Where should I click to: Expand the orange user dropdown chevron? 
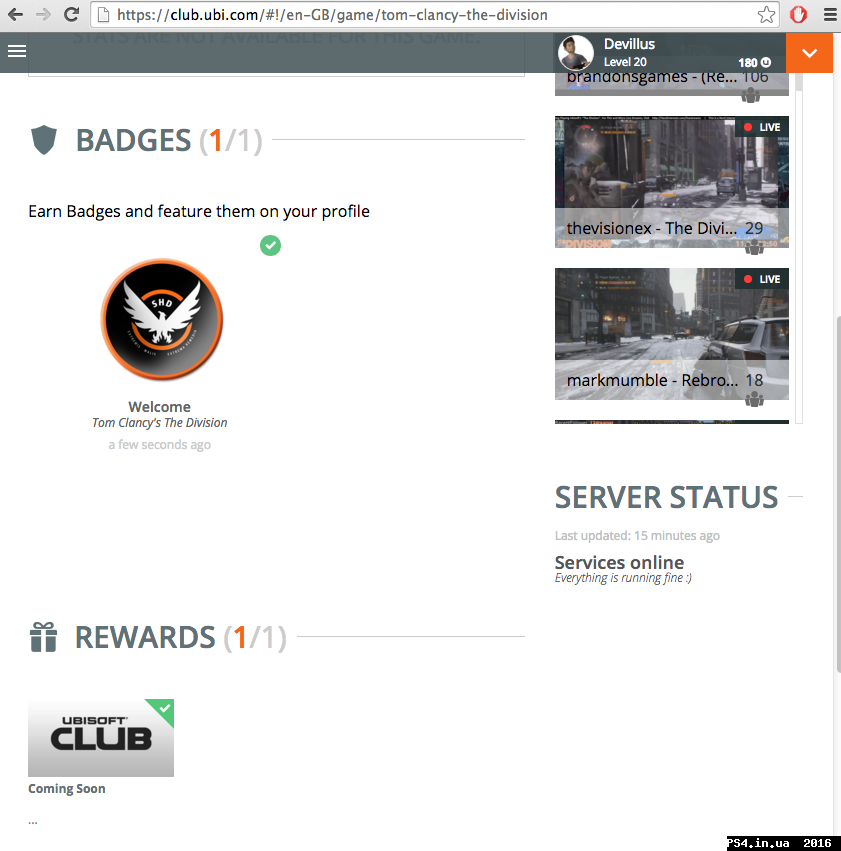[x=810, y=53]
